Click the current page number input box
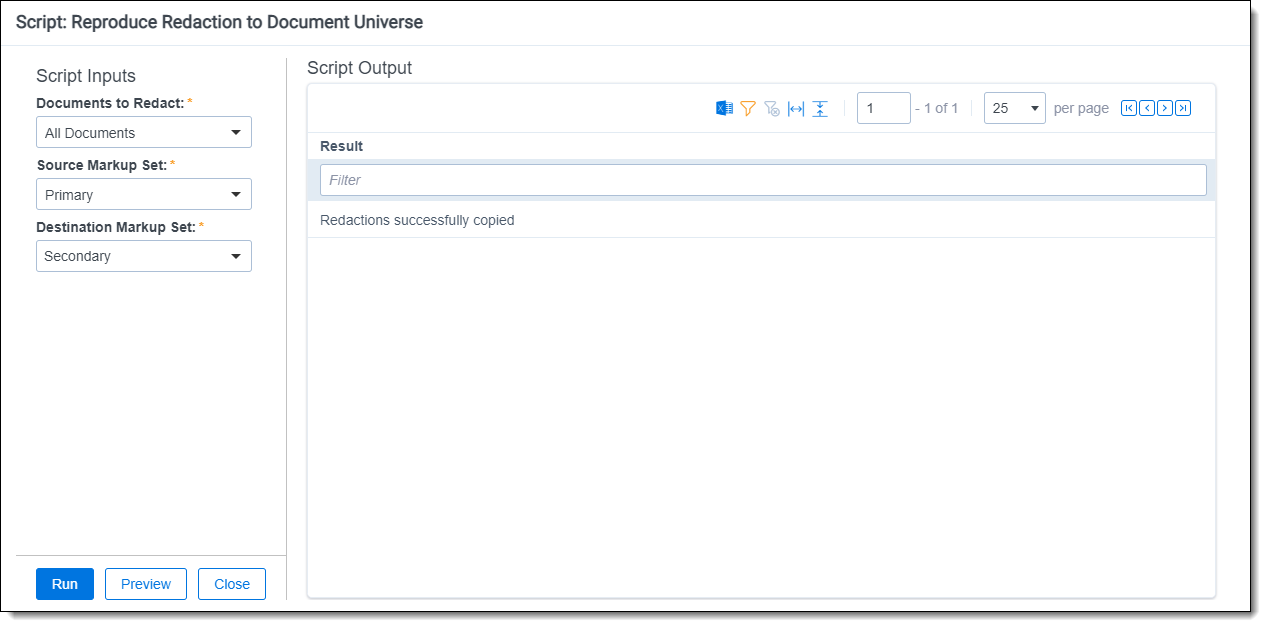 tap(883, 108)
